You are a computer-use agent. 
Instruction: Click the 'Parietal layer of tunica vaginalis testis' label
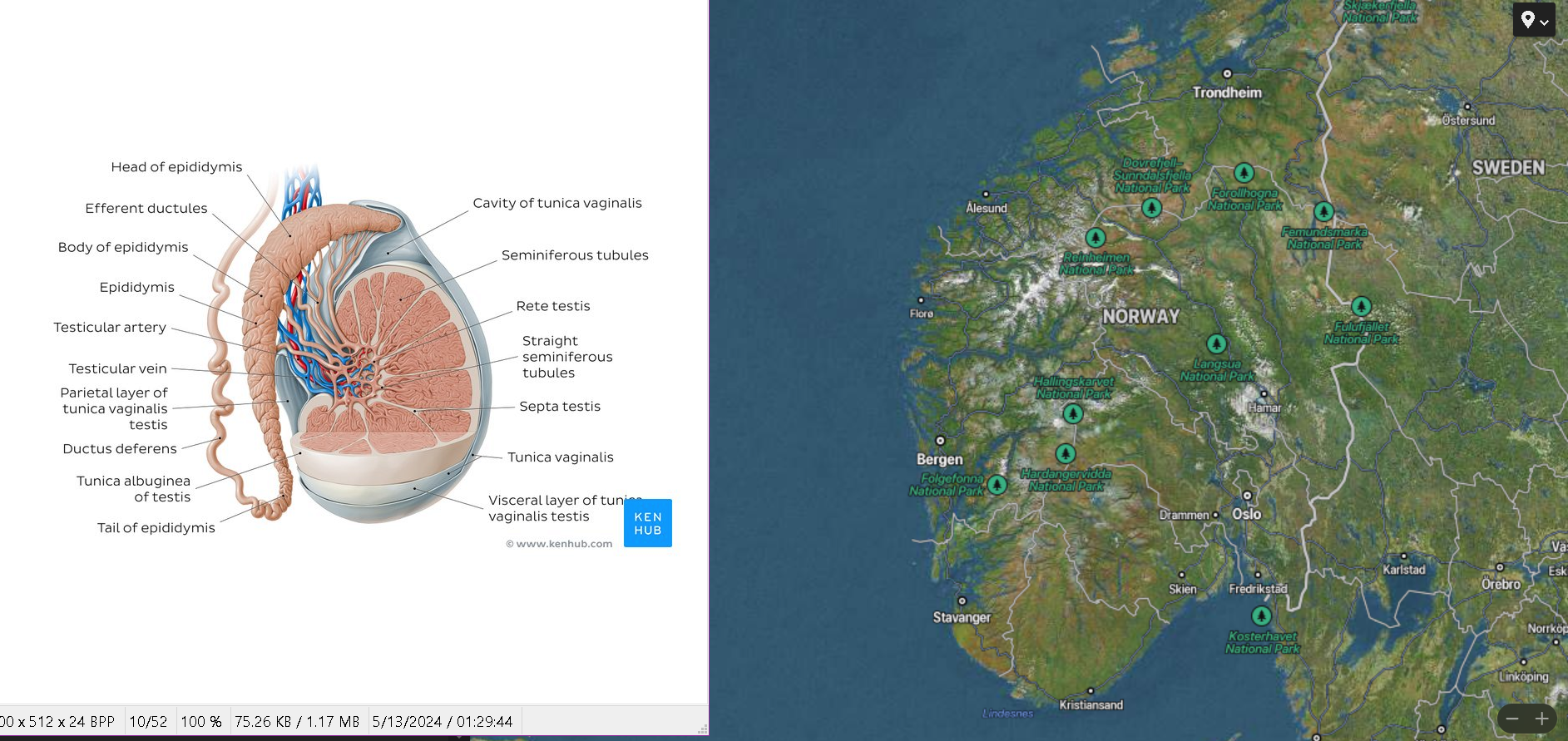(114, 408)
